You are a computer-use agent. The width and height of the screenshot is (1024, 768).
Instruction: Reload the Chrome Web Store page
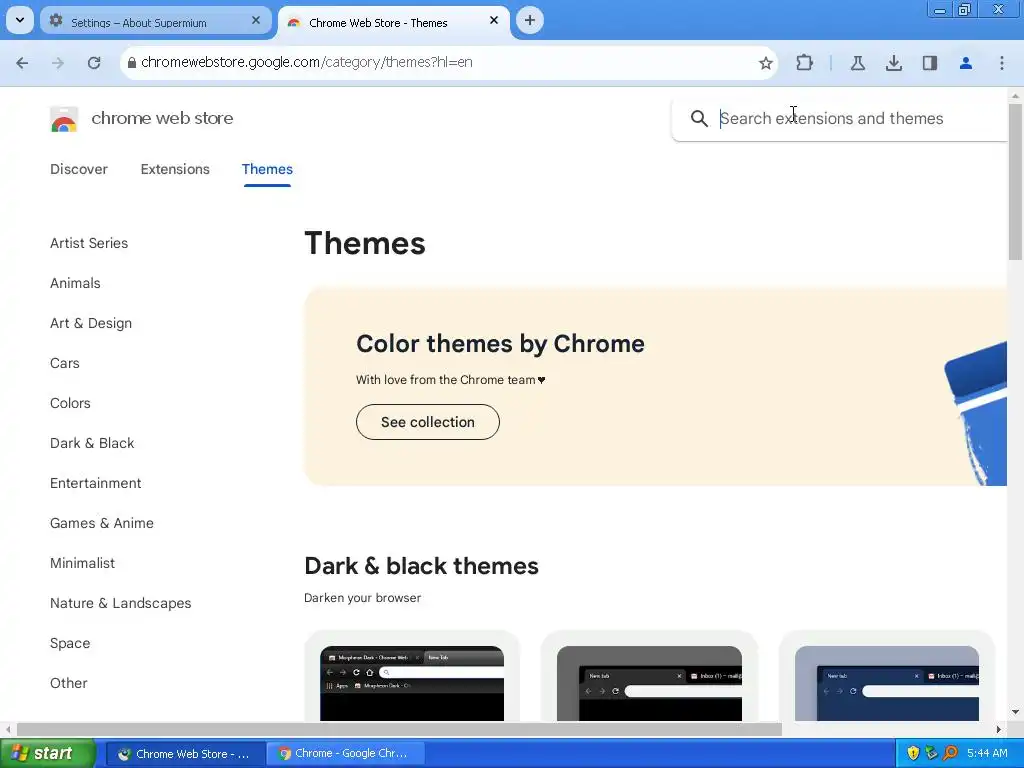[x=94, y=63]
